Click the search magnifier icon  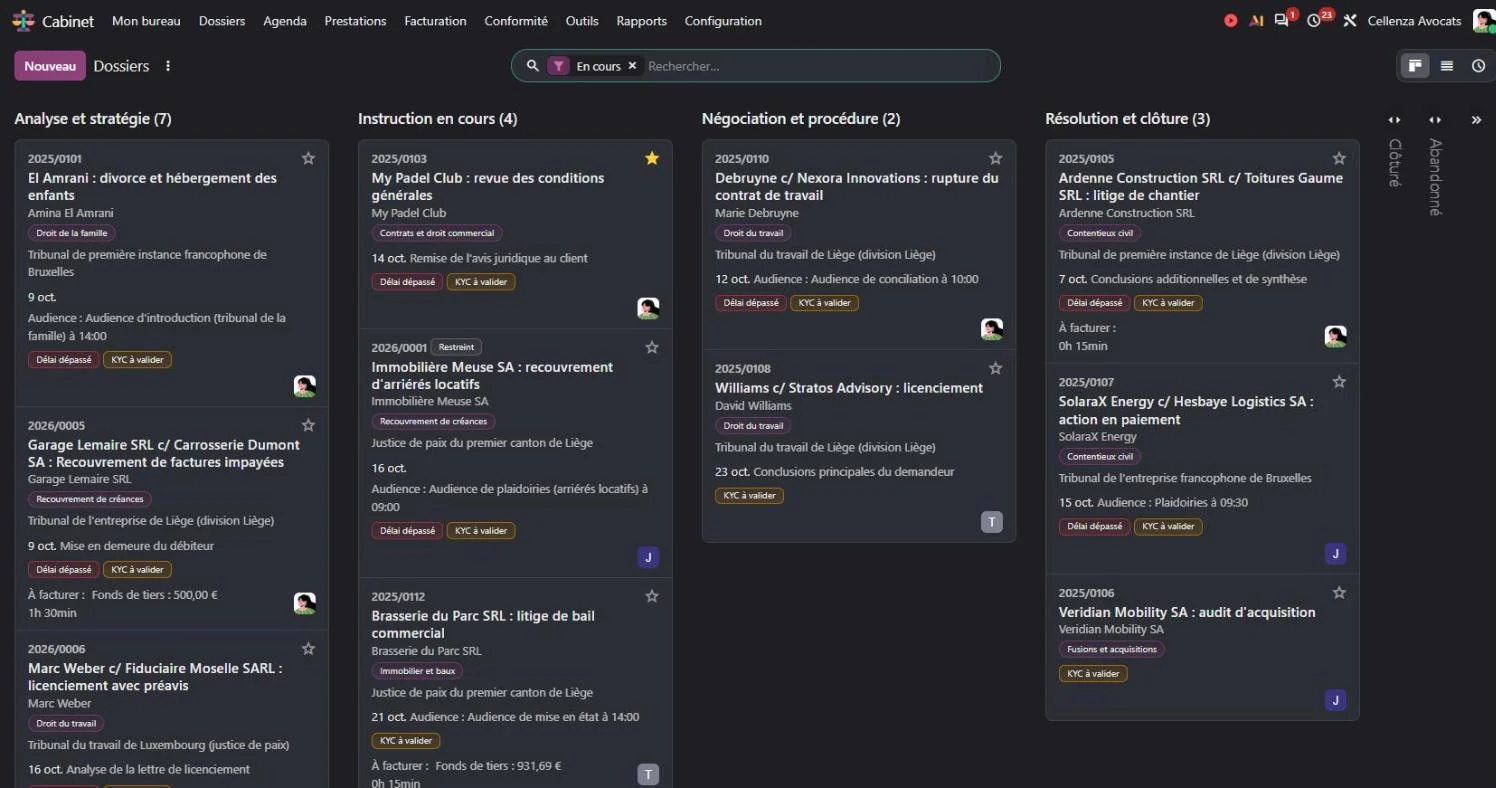coord(532,66)
